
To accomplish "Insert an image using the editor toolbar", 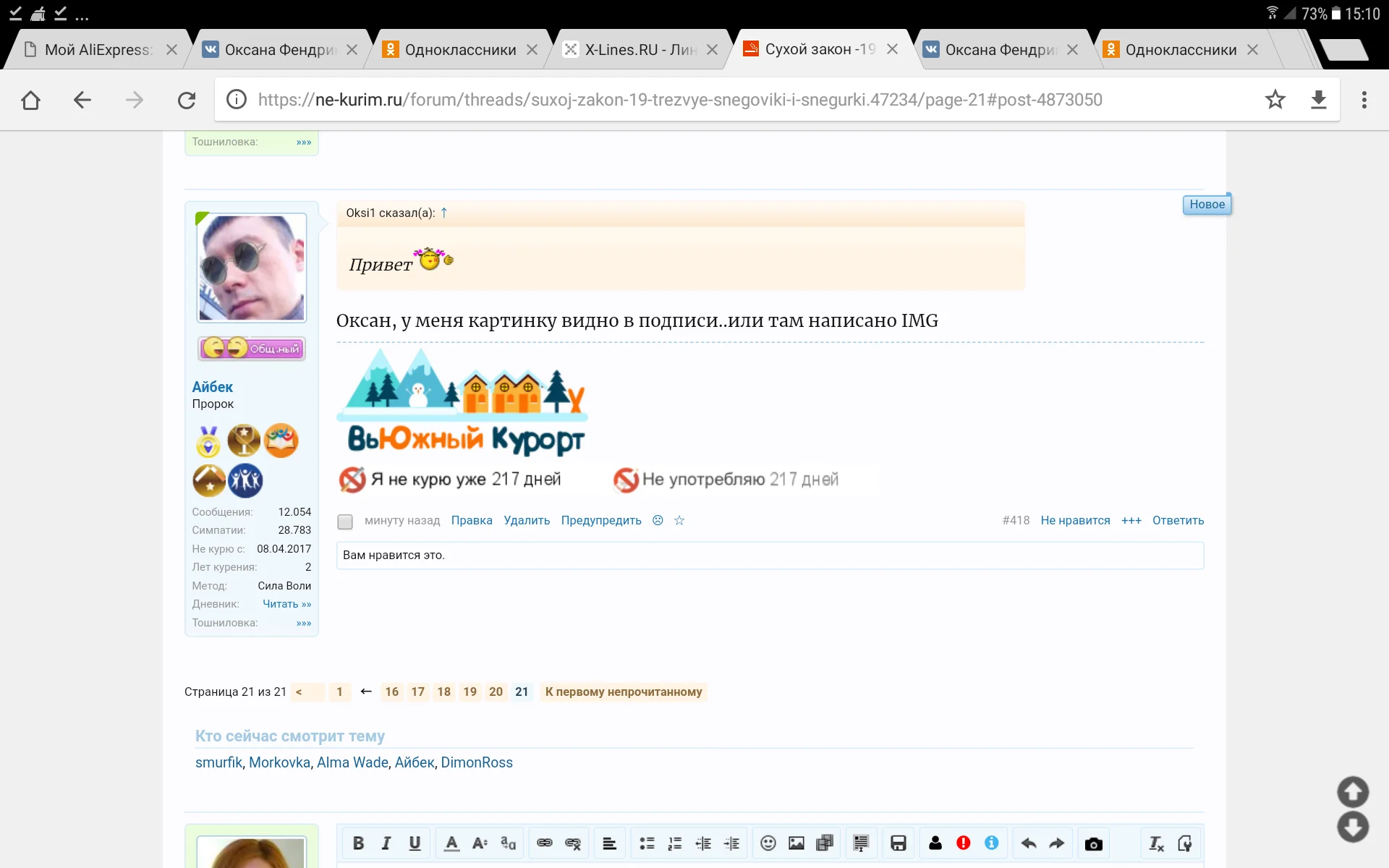I will point(797,843).
